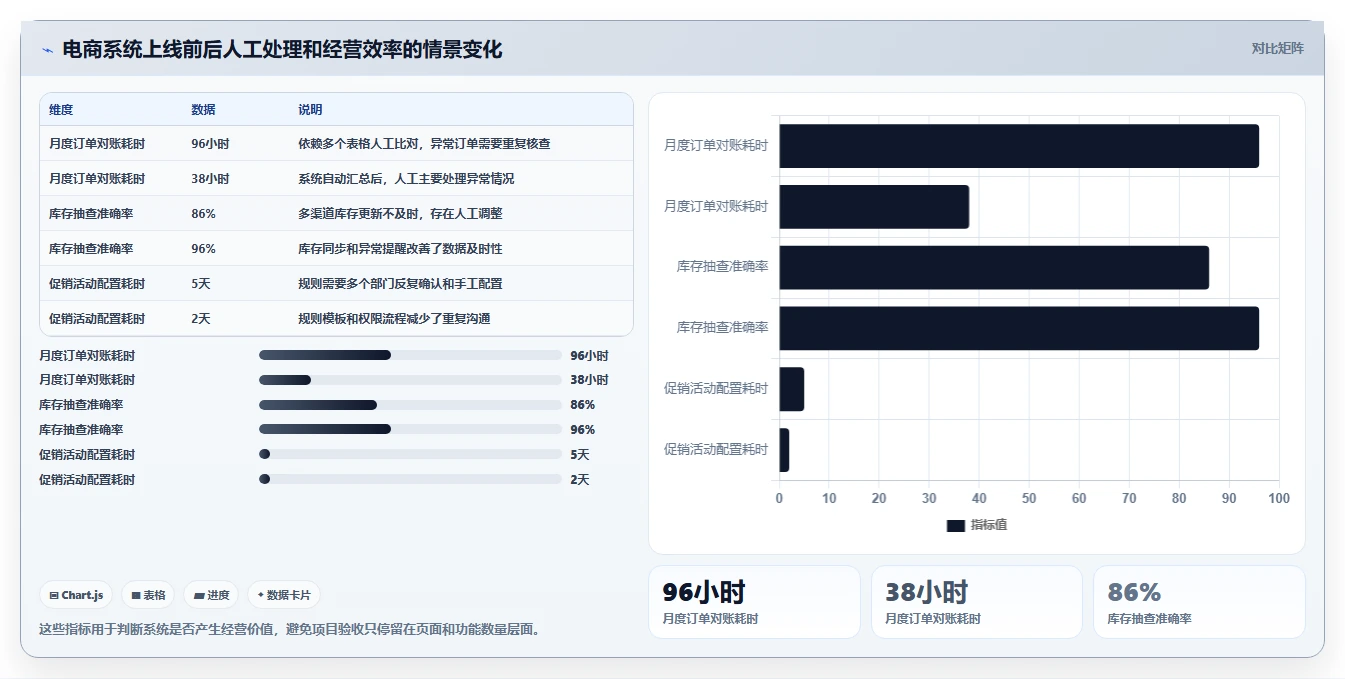Select the 进度 chip
The height and width of the screenshot is (679, 1345).
coord(211,595)
